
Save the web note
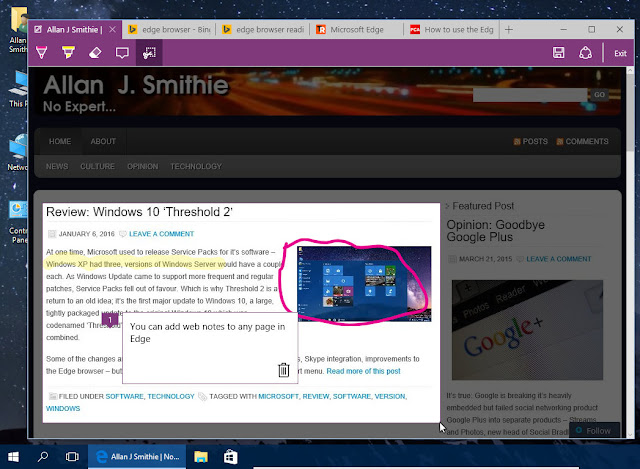[558, 53]
